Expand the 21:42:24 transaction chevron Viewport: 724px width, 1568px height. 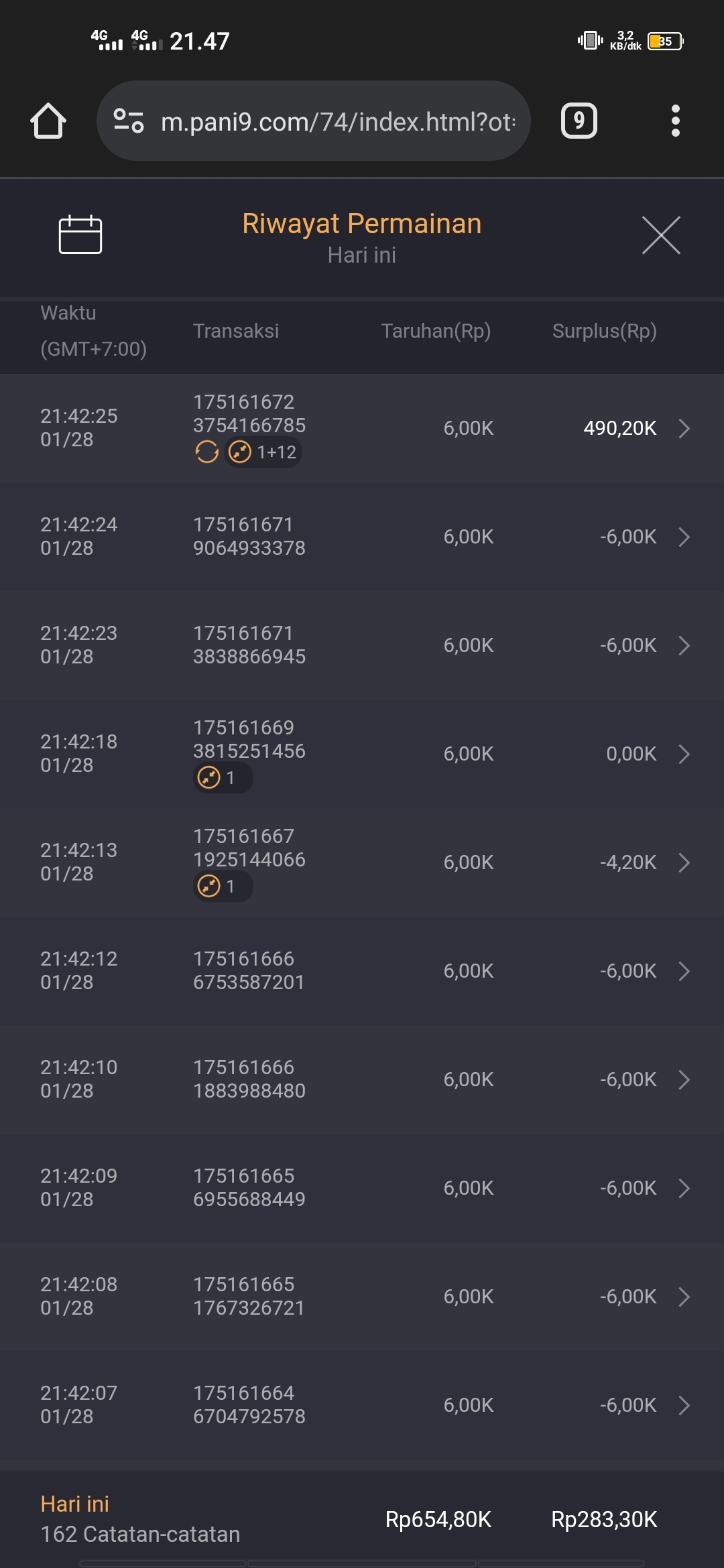[x=684, y=537]
